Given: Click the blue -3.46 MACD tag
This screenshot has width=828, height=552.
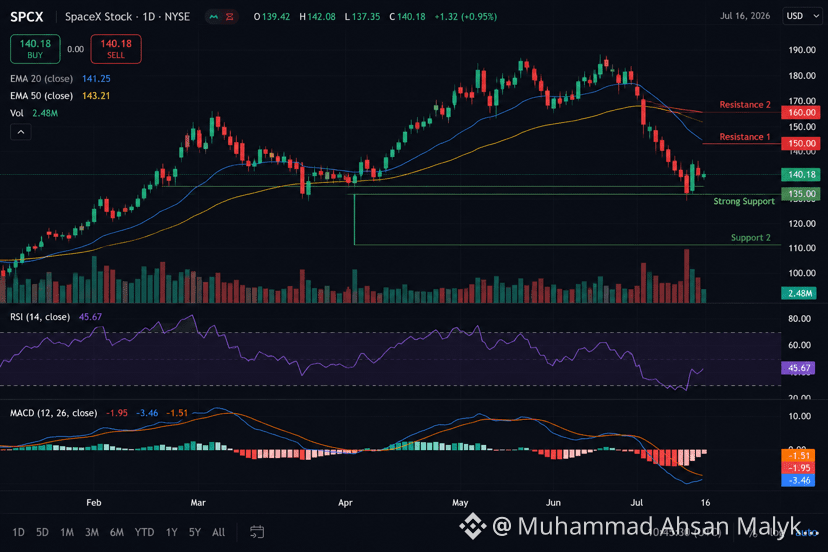Looking at the screenshot, I should tap(798, 480).
